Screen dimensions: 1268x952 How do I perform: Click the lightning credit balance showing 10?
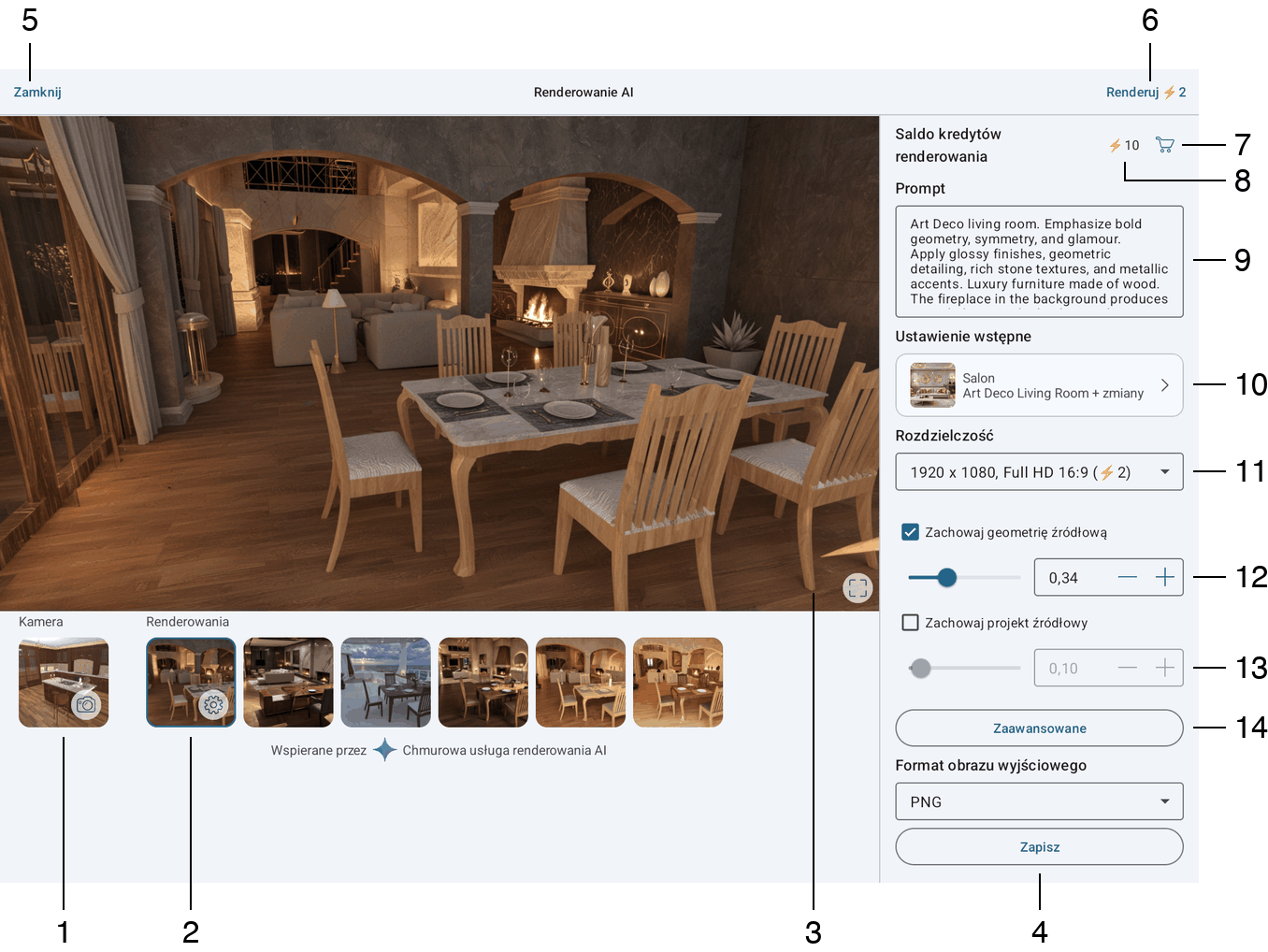pyautogui.click(x=1124, y=145)
